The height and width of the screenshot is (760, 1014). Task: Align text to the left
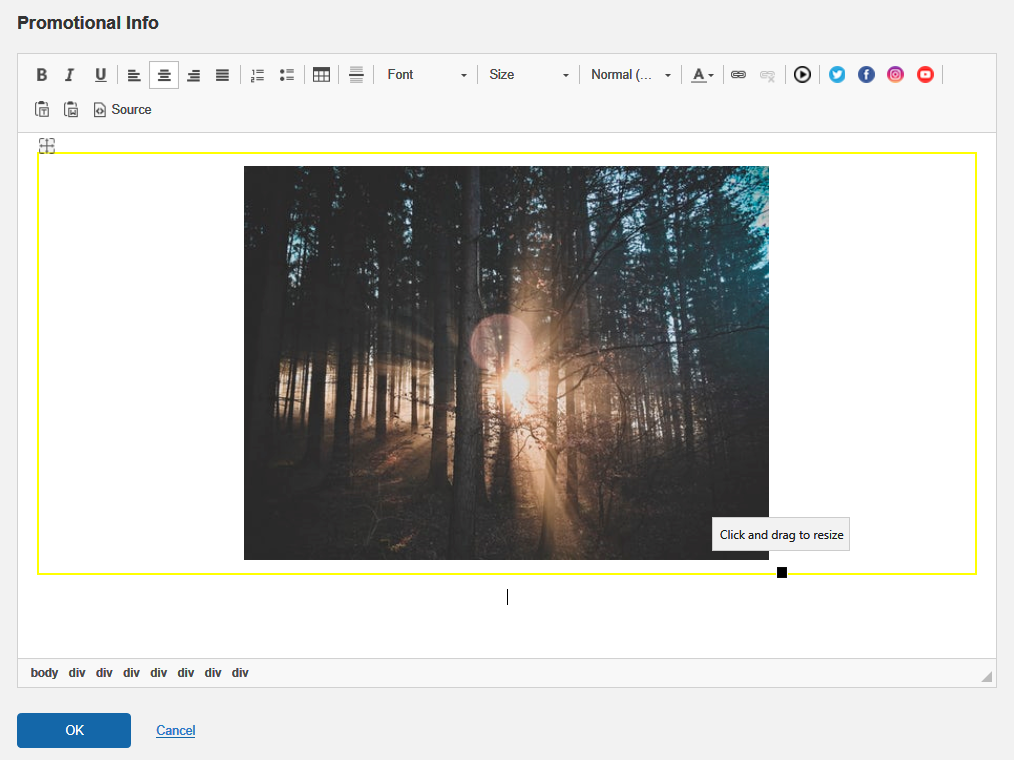tap(134, 75)
